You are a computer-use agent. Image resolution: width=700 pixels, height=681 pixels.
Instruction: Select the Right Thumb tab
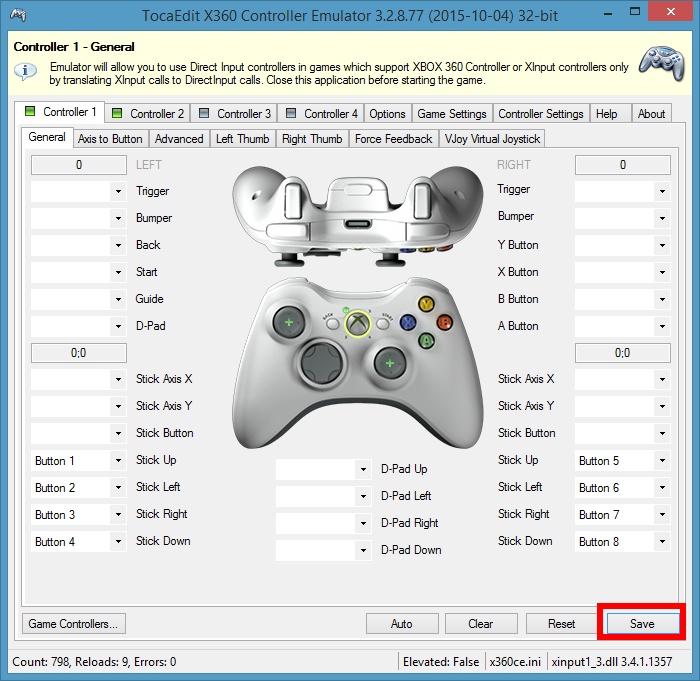click(312, 139)
